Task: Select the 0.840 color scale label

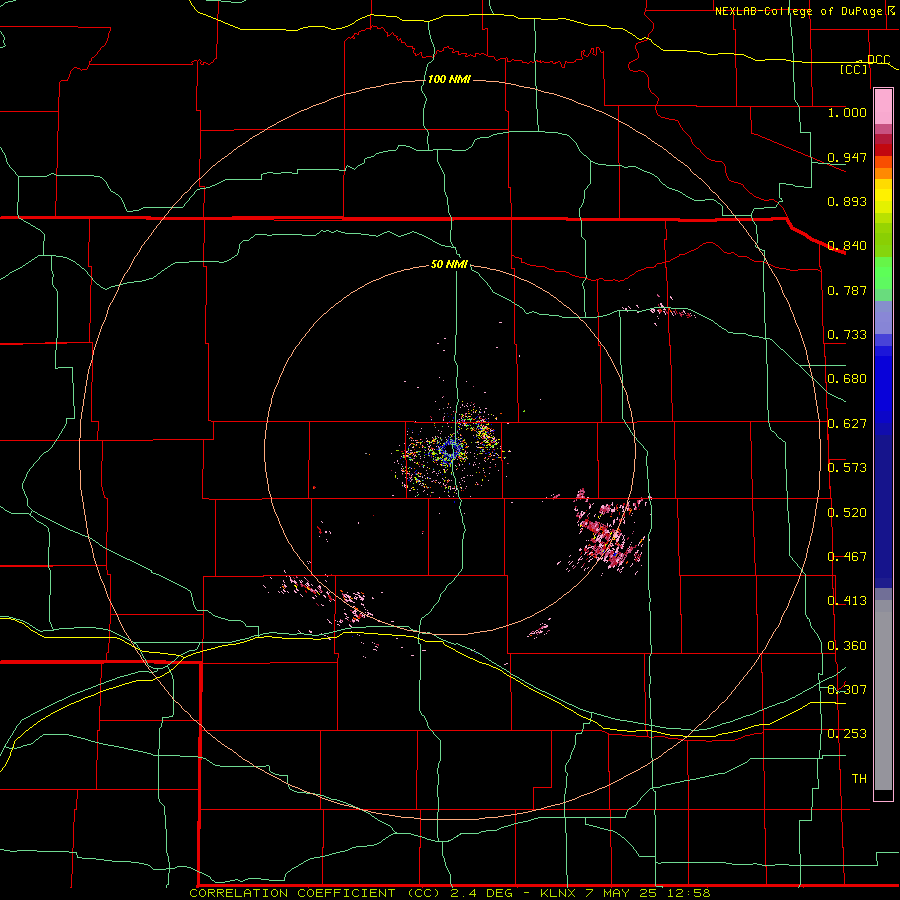Action: coord(847,246)
